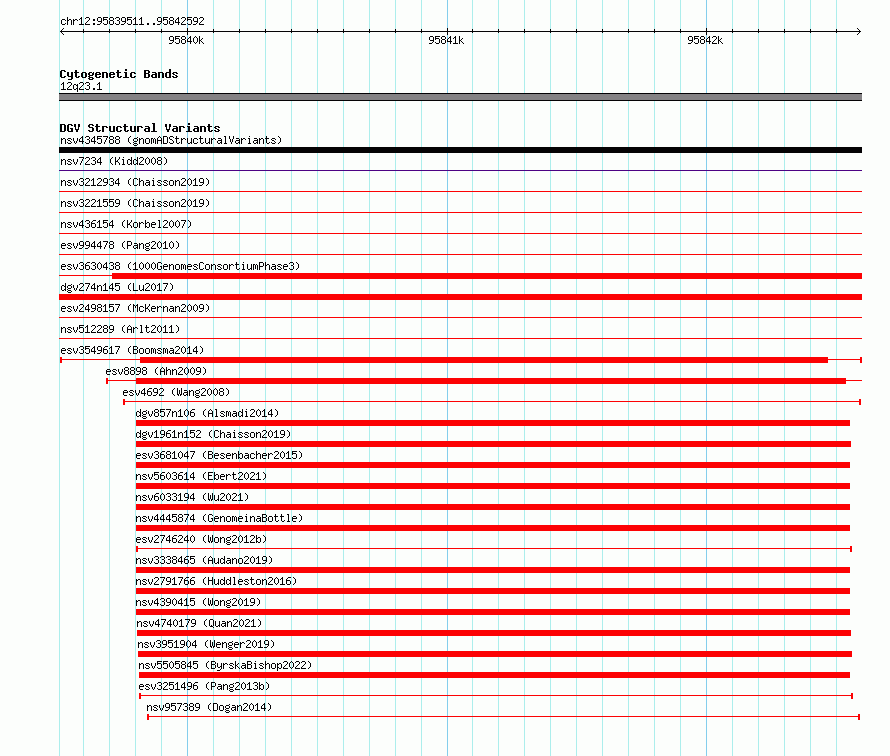Open variant esv994478 (Pang2010)

[120, 245]
